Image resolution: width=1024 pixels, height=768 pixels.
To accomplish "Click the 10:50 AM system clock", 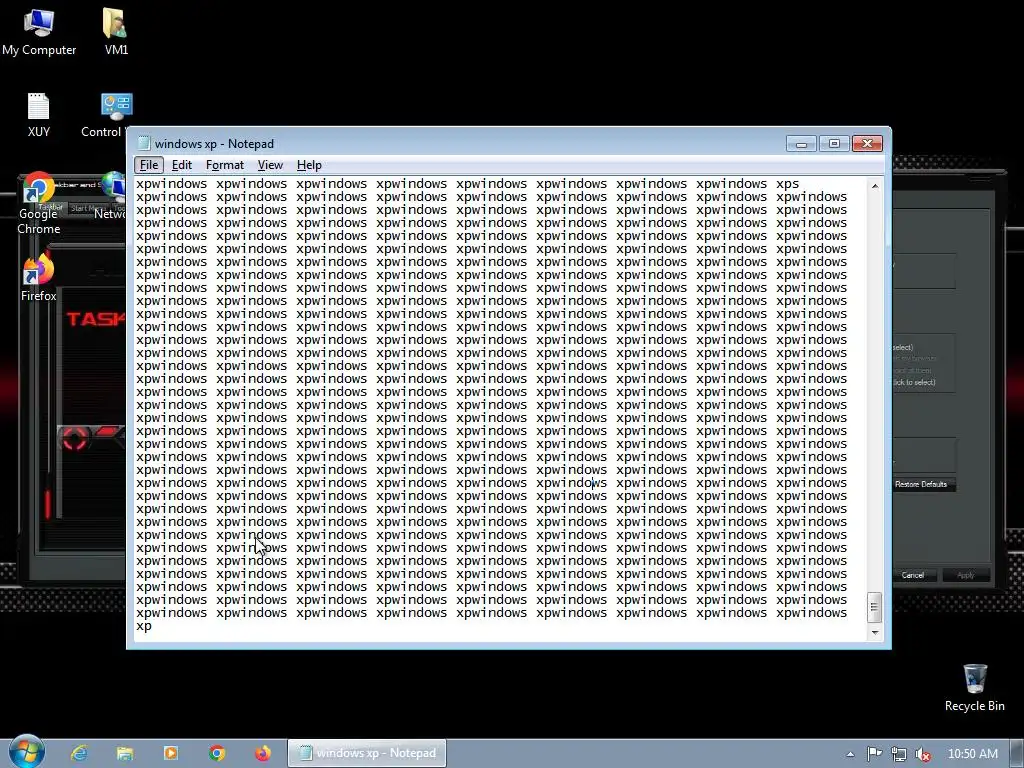I will click(972, 754).
